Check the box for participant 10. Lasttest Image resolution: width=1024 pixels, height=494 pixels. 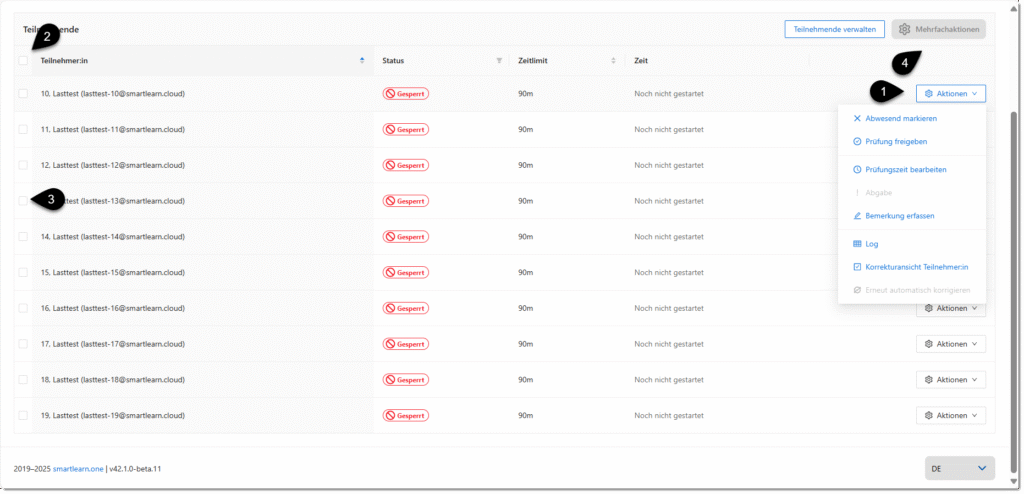point(23,93)
